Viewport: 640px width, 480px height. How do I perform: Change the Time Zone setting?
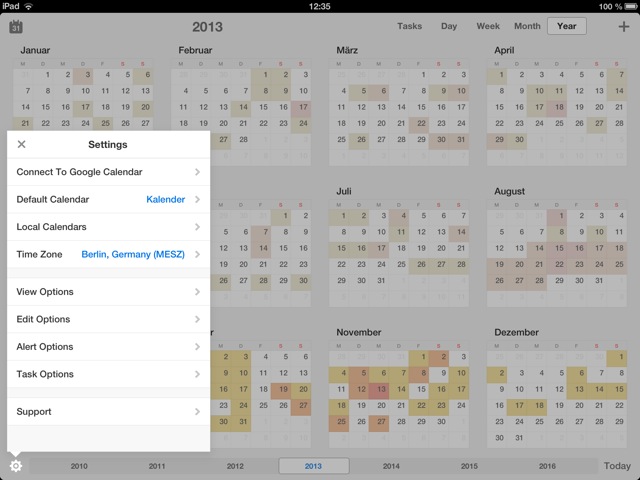[x=108, y=254]
